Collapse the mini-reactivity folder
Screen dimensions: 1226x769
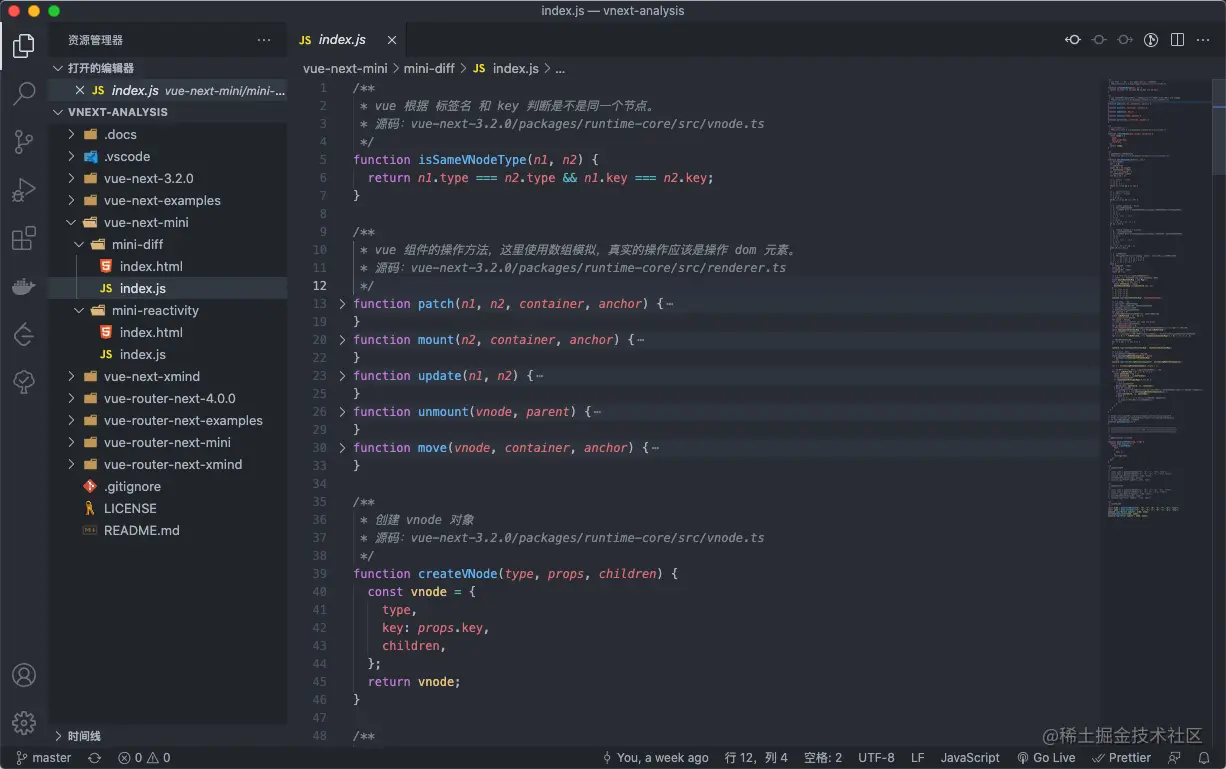coord(168,310)
